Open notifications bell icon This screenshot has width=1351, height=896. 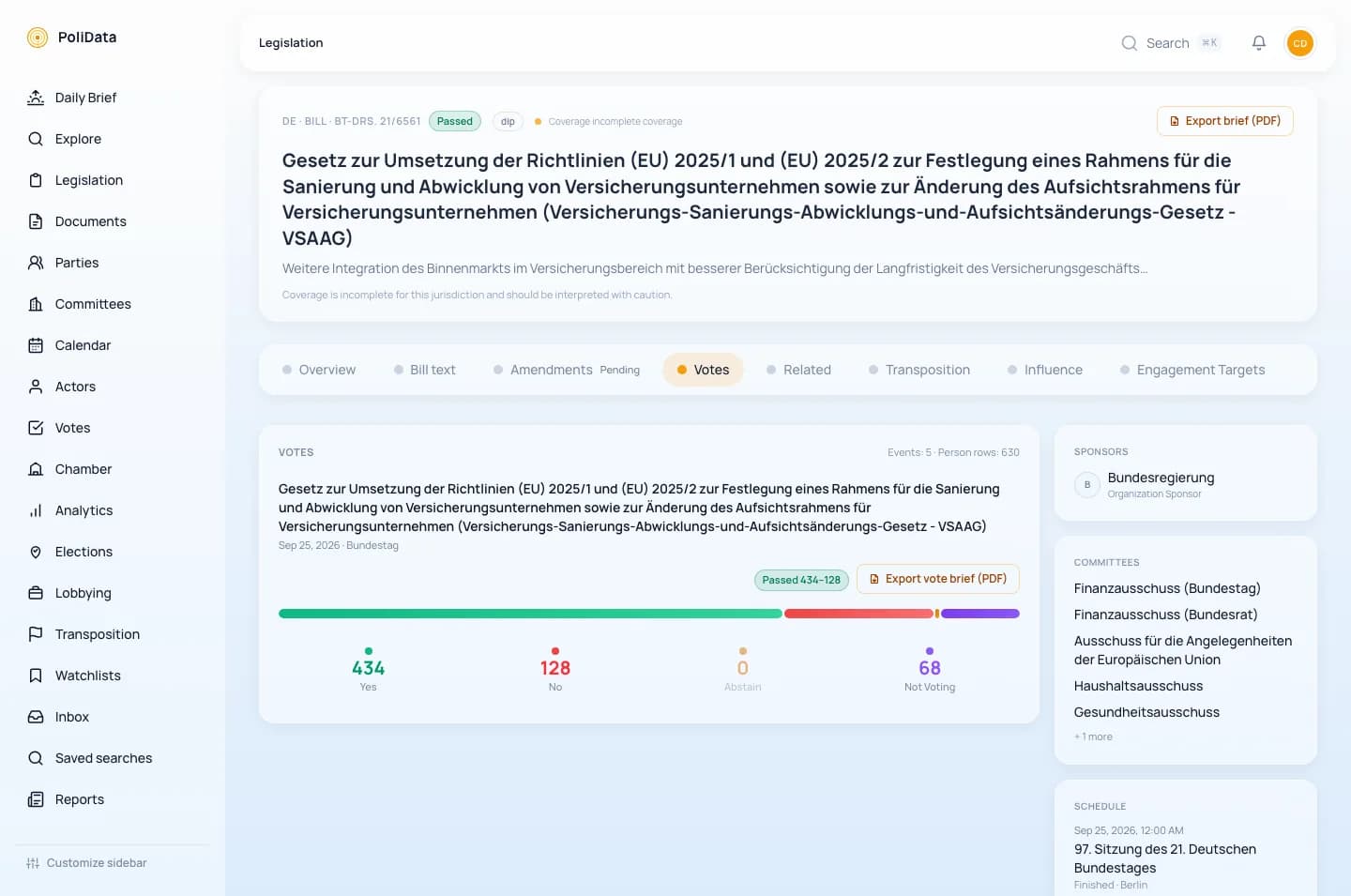tap(1259, 43)
